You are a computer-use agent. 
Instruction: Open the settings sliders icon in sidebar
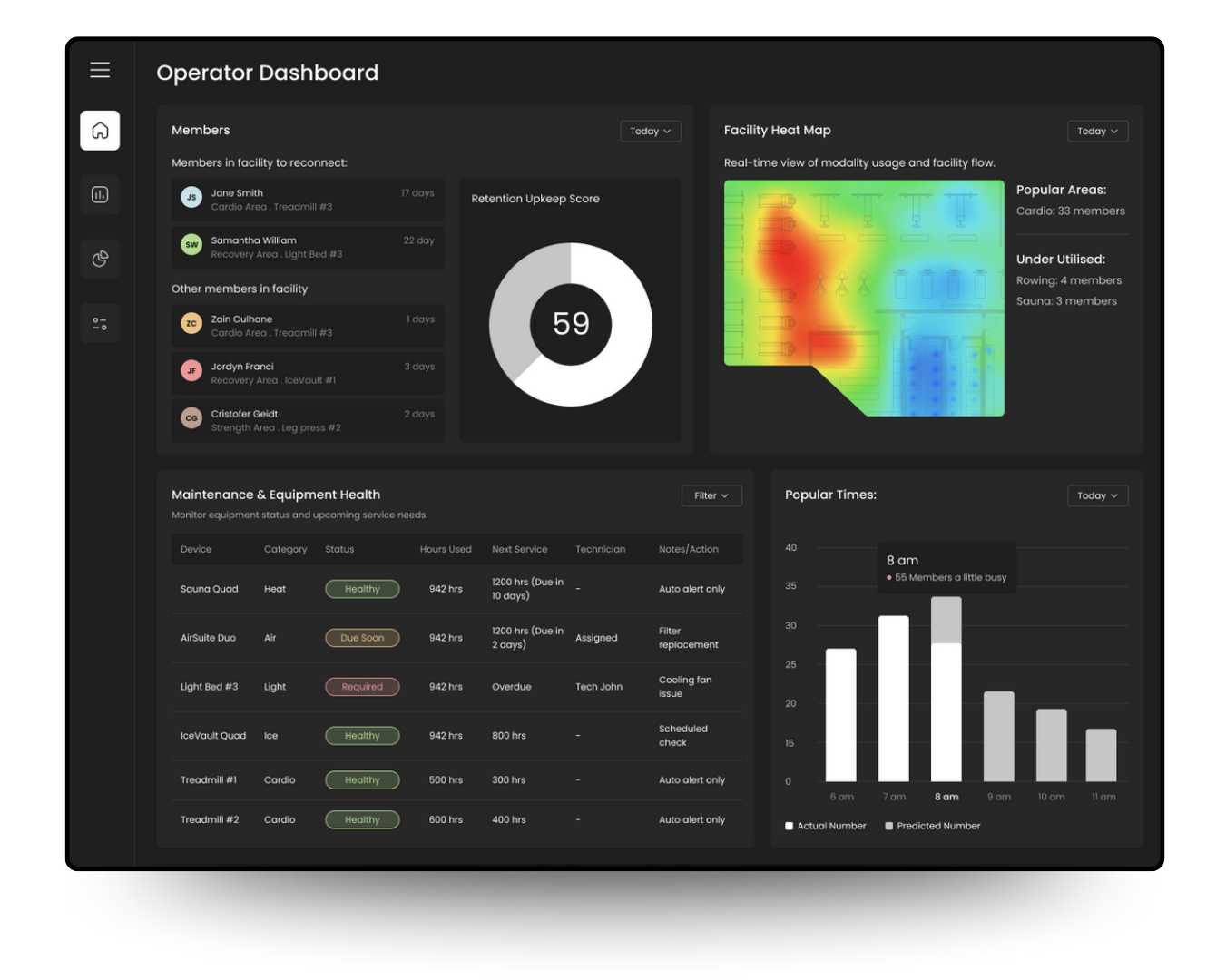100,323
